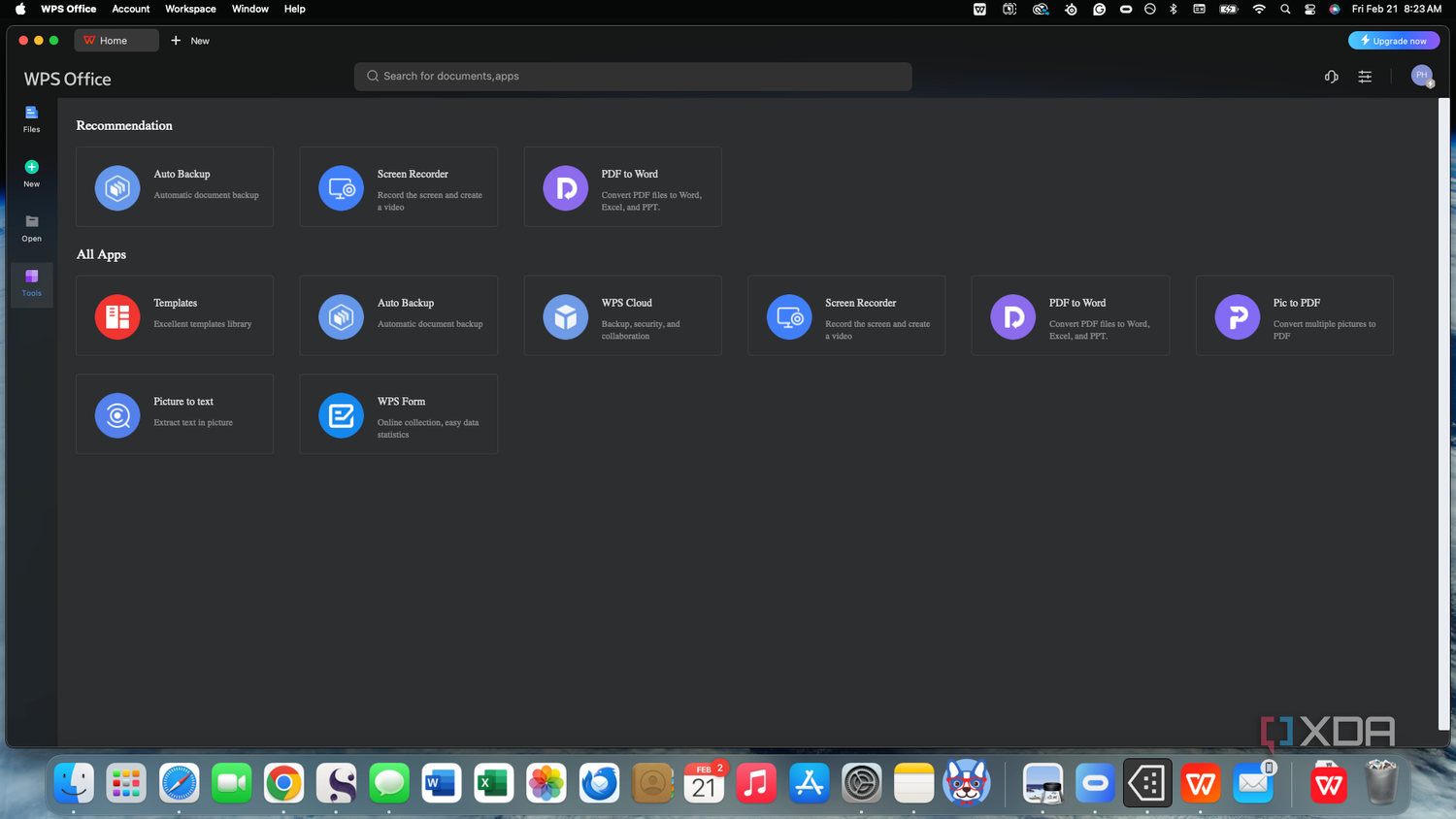Launch Microsoft Excel from the Dock
The width and height of the screenshot is (1456, 819).
(493, 783)
